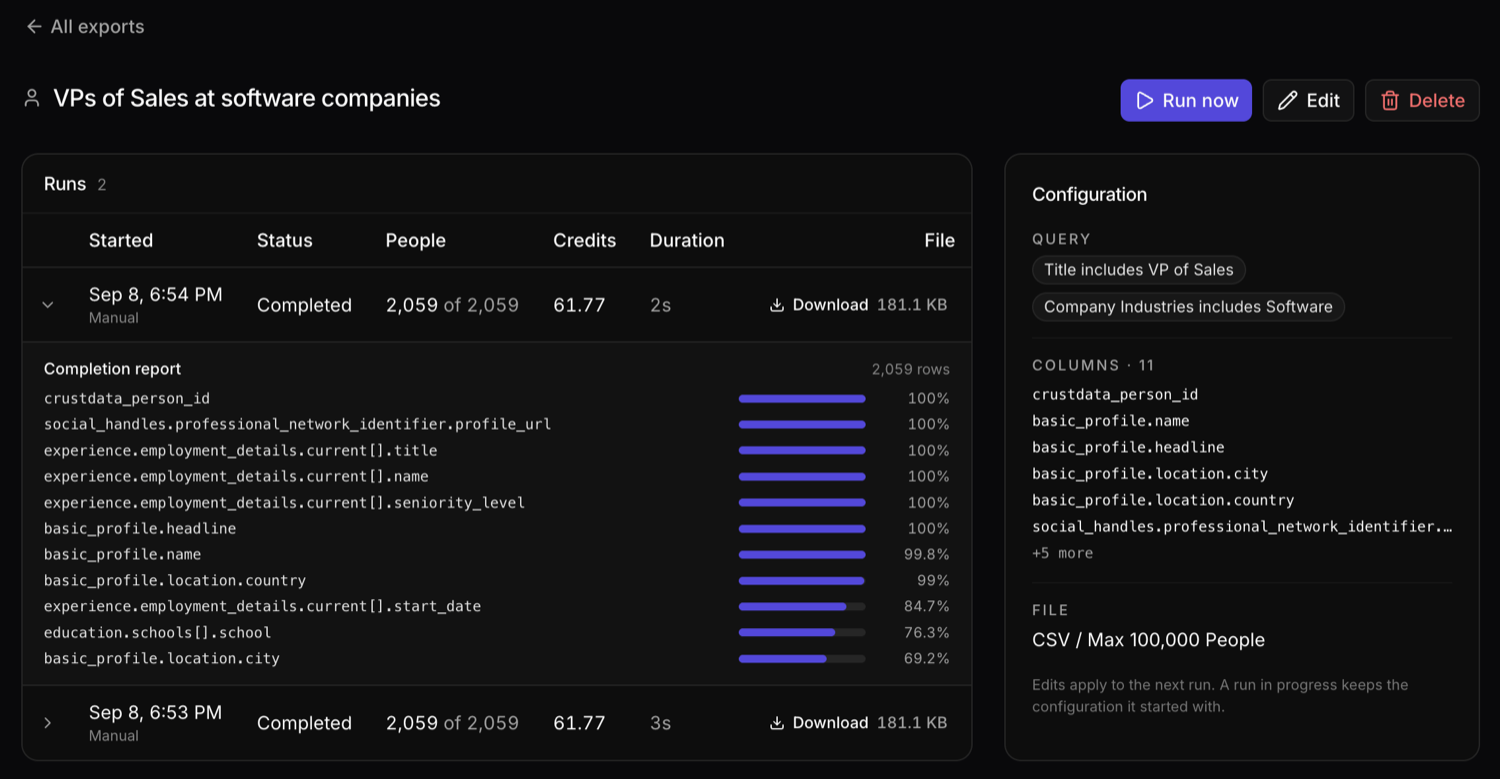Click the start_date 84.7% progress bar

click(802, 606)
